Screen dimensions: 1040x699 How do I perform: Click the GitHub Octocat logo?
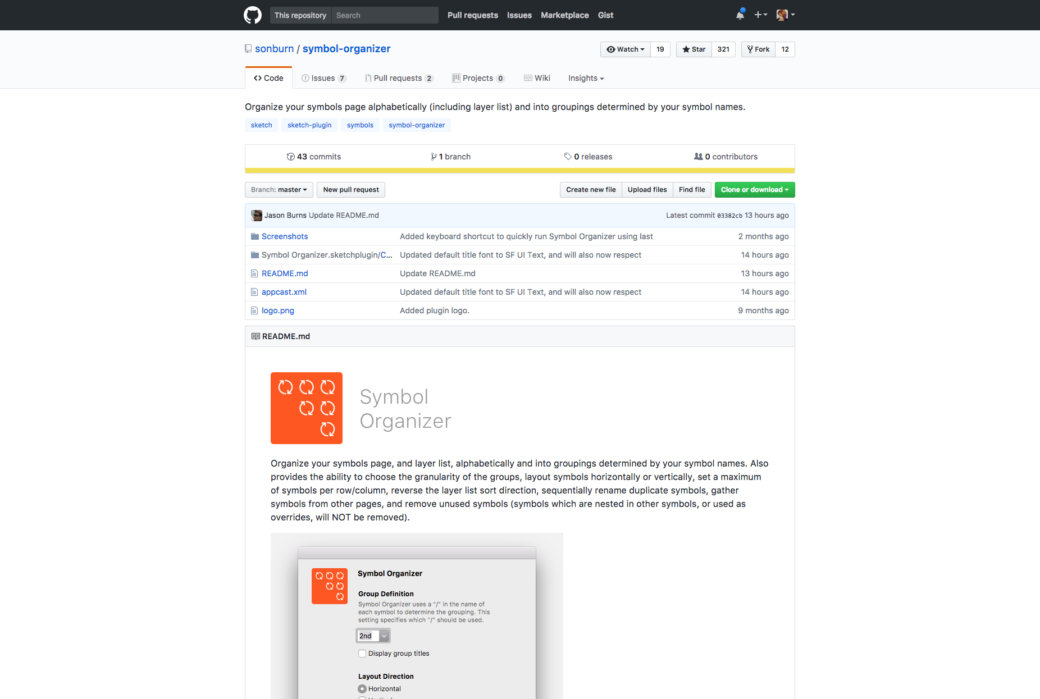(253, 15)
